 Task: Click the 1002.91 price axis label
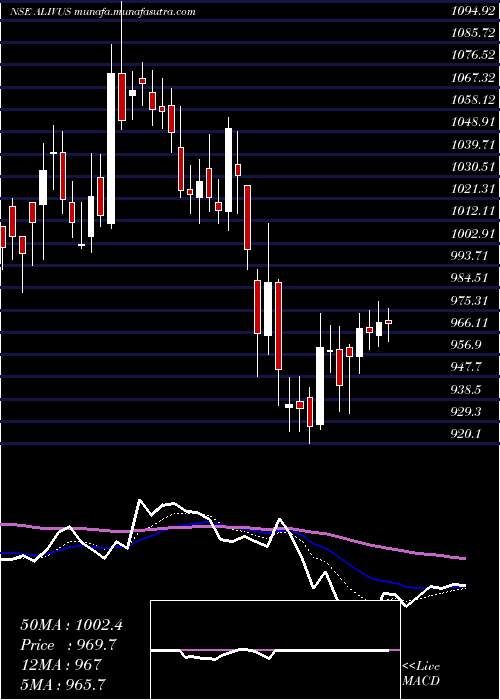click(473, 233)
